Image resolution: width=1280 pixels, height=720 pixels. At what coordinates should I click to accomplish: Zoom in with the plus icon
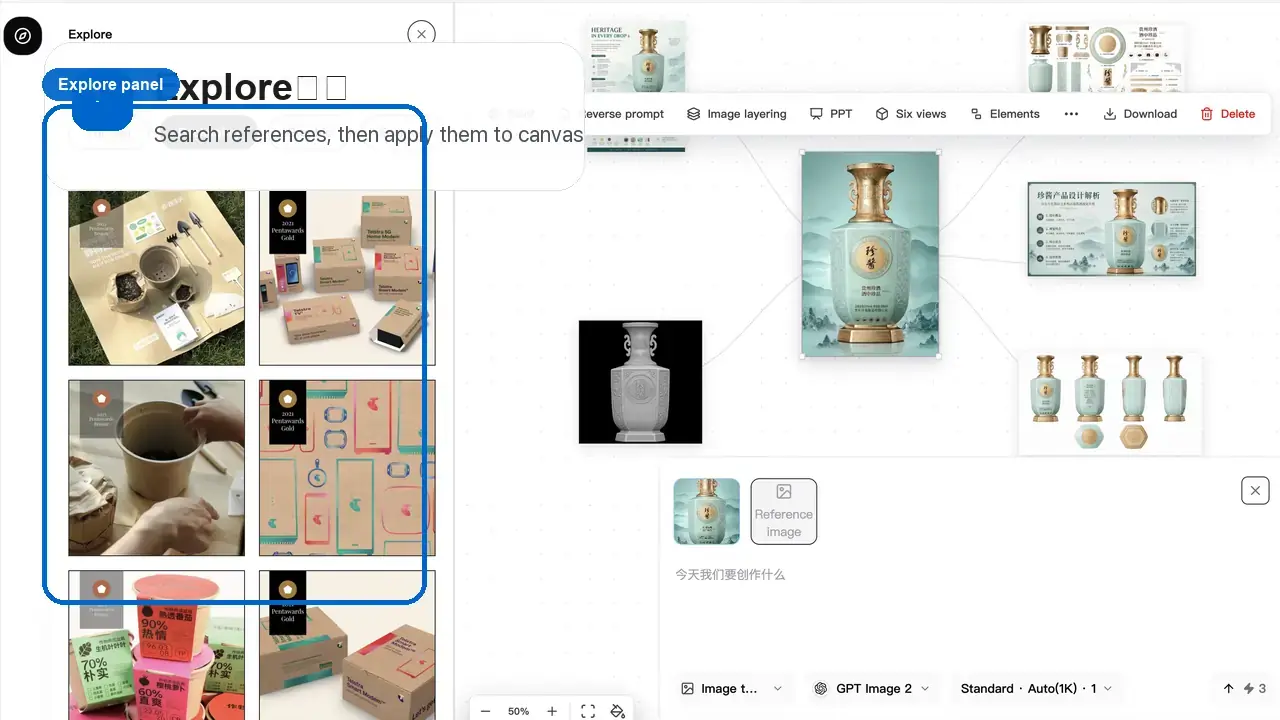coord(552,711)
